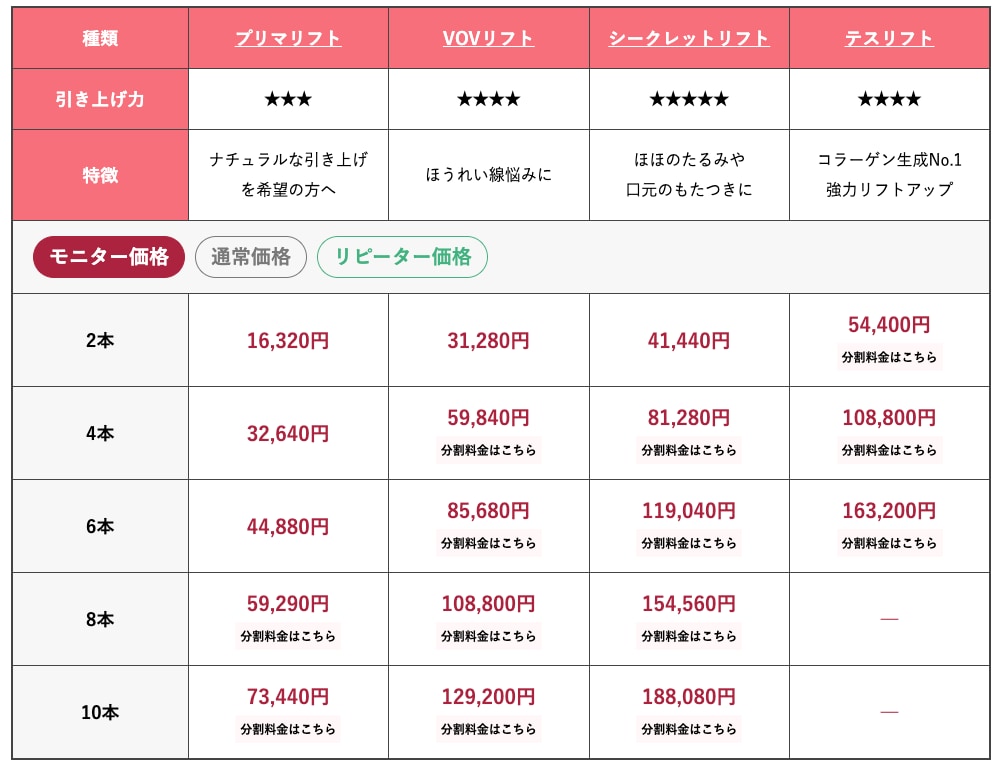Screen dimensions: 998x770
Task: Click 分割料金はこちら under テスリフト 6本 price
Action: pos(889,543)
